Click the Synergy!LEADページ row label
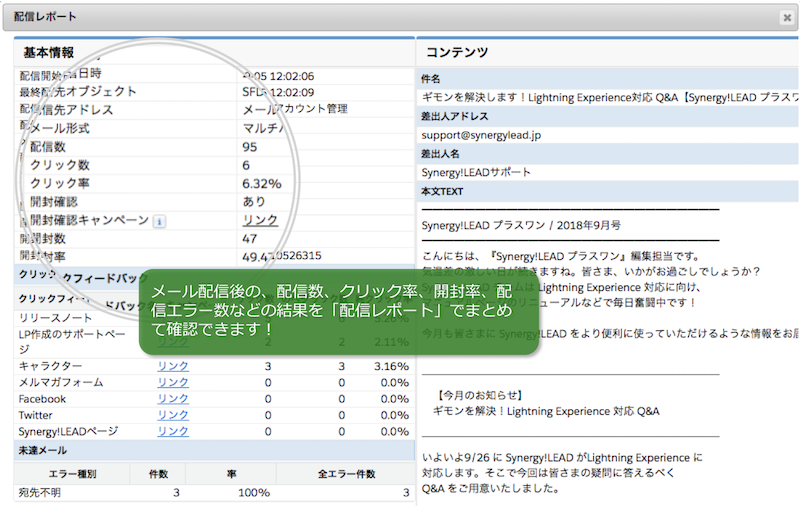 [x=68, y=432]
